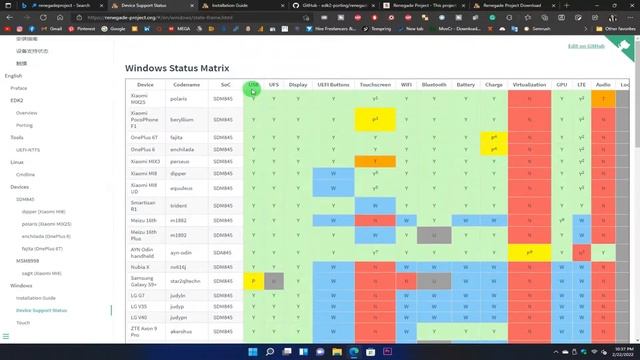Open the Pinterest bookmark
Viewport: 640px width, 360px height.
(82, 29)
